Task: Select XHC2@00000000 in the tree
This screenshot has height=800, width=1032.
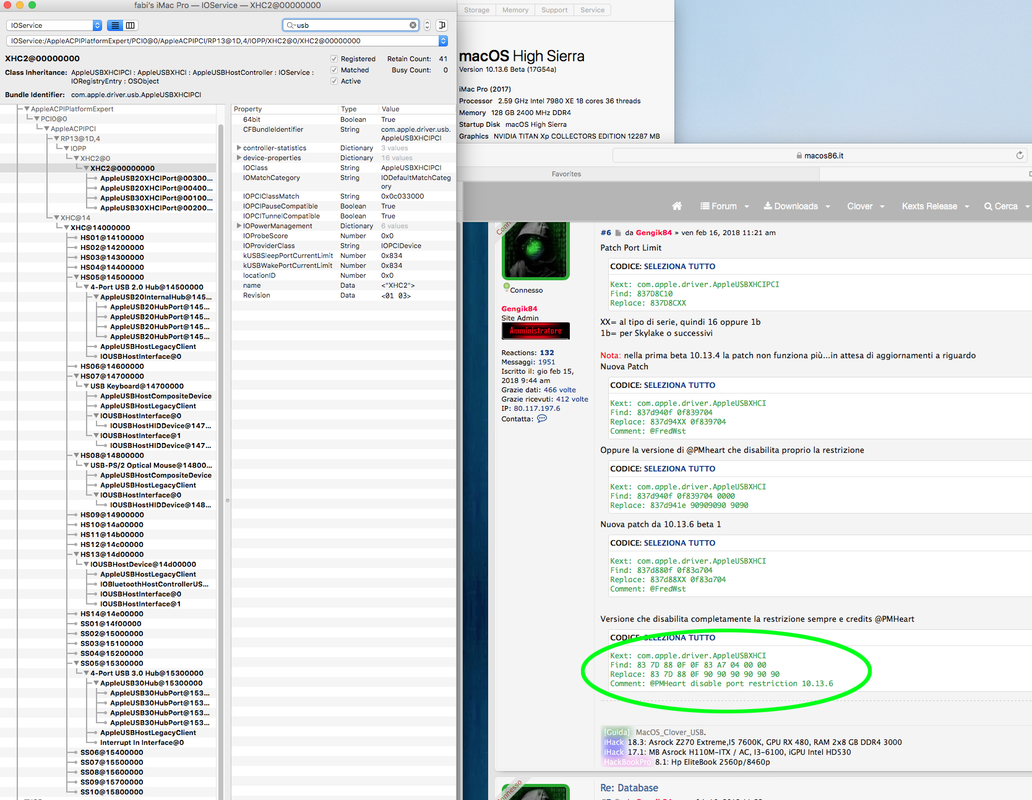Action: [122, 168]
